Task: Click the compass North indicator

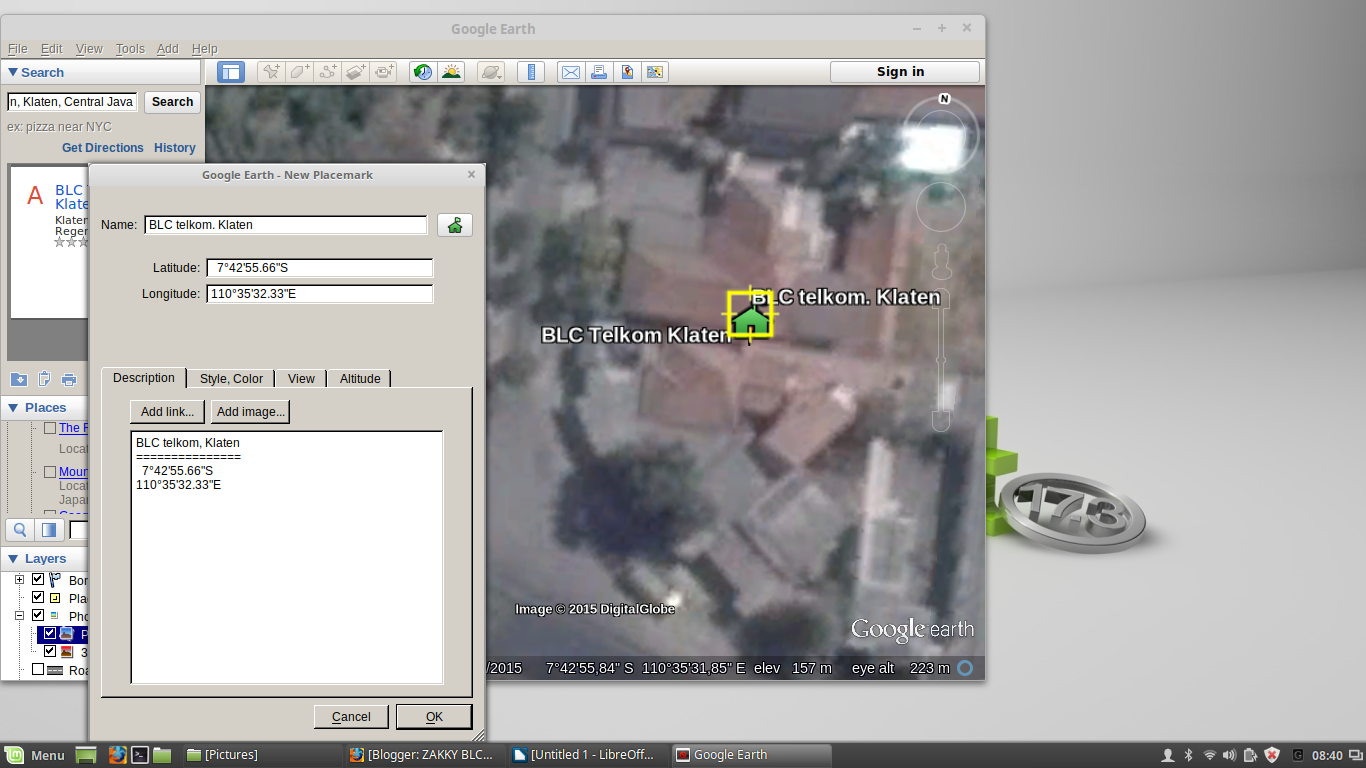Action: 944,99
